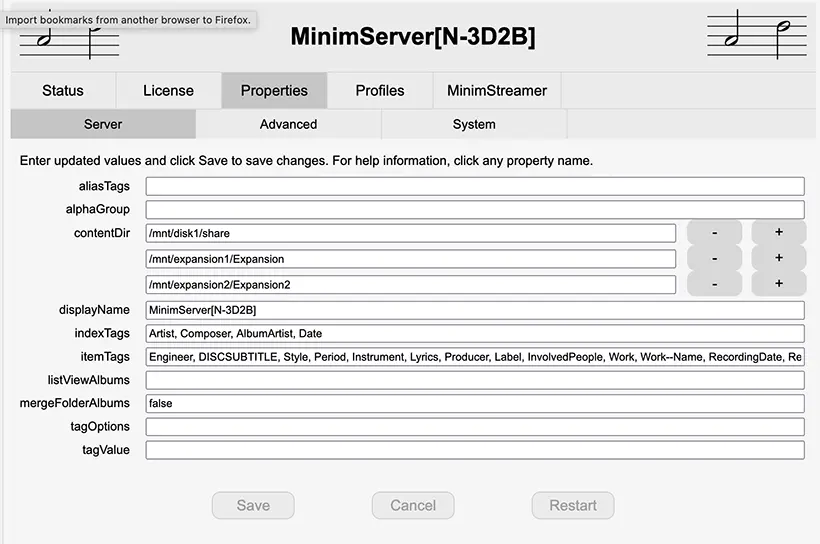
Task: Add a directory after /mnt/expansion1/Expansion
Action: (779, 258)
